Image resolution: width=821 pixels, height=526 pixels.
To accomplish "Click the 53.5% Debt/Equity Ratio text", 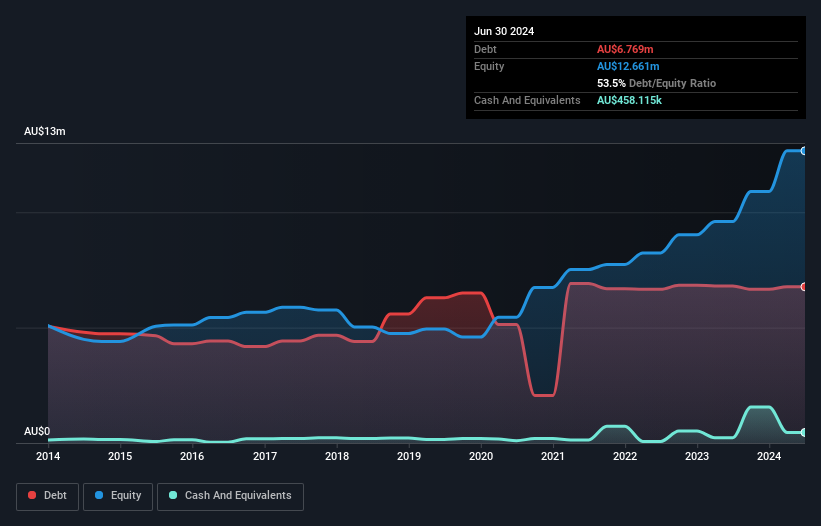I will tap(656, 83).
